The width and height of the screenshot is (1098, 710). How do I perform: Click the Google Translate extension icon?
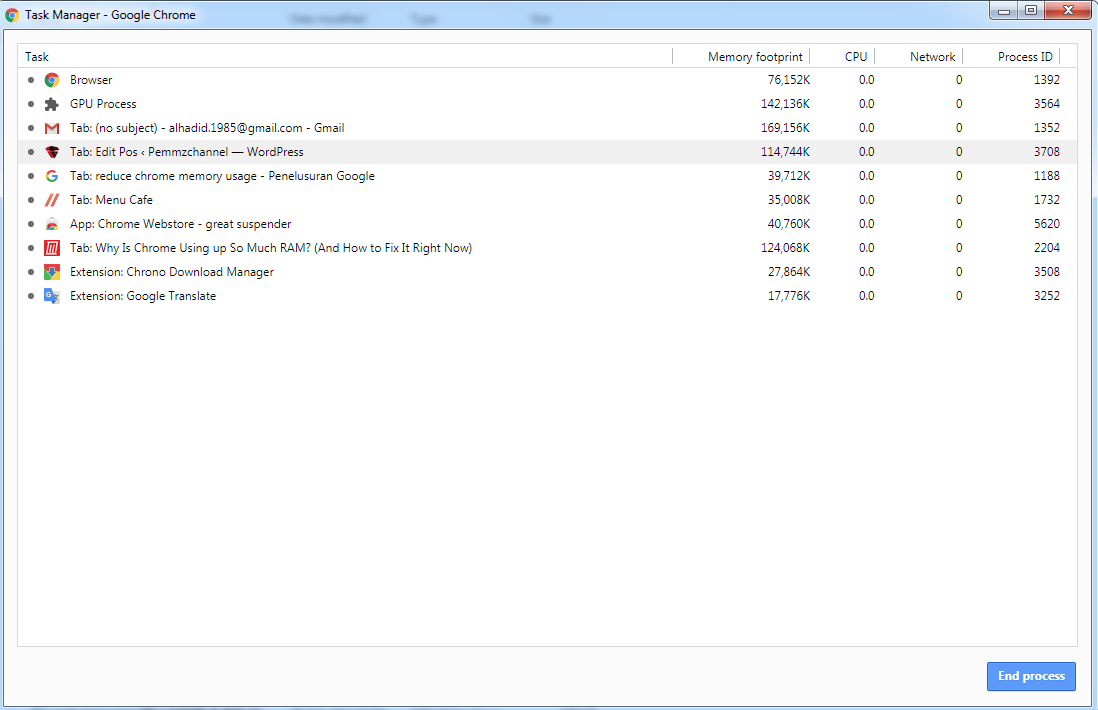click(x=52, y=296)
